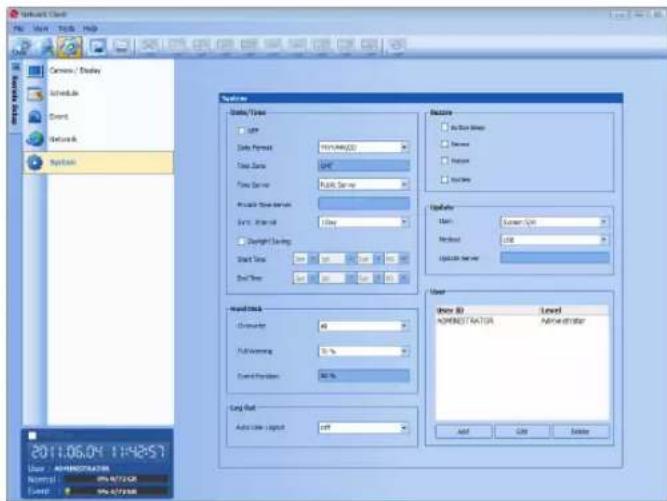Open the Auto User Logout dropdown

point(364,428)
